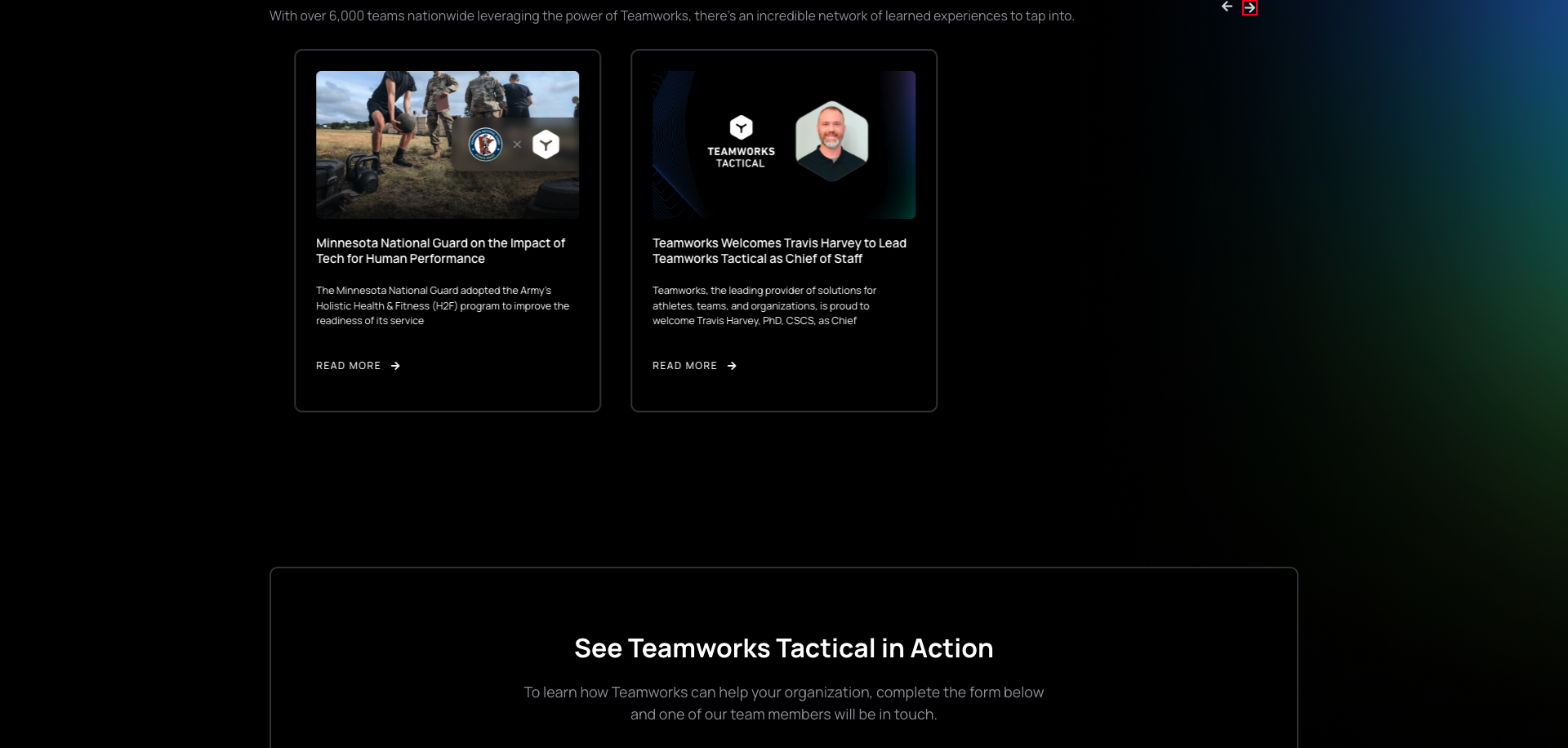Click the Teamworks hexagon logo on Guard photo
The height and width of the screenshot is (748, 1568).
pos(546,143)
